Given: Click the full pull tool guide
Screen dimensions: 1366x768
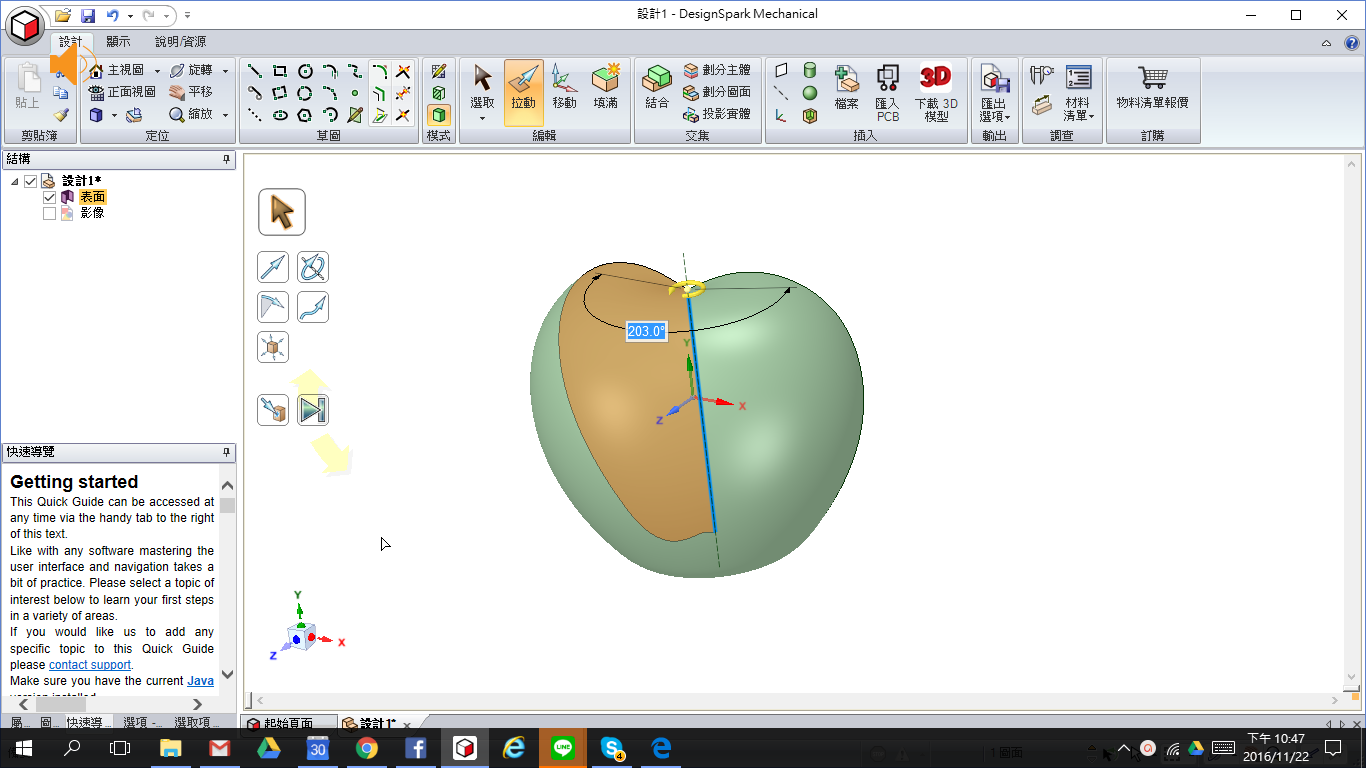Looking at the screenshot, I should click(x=313, y=410).
